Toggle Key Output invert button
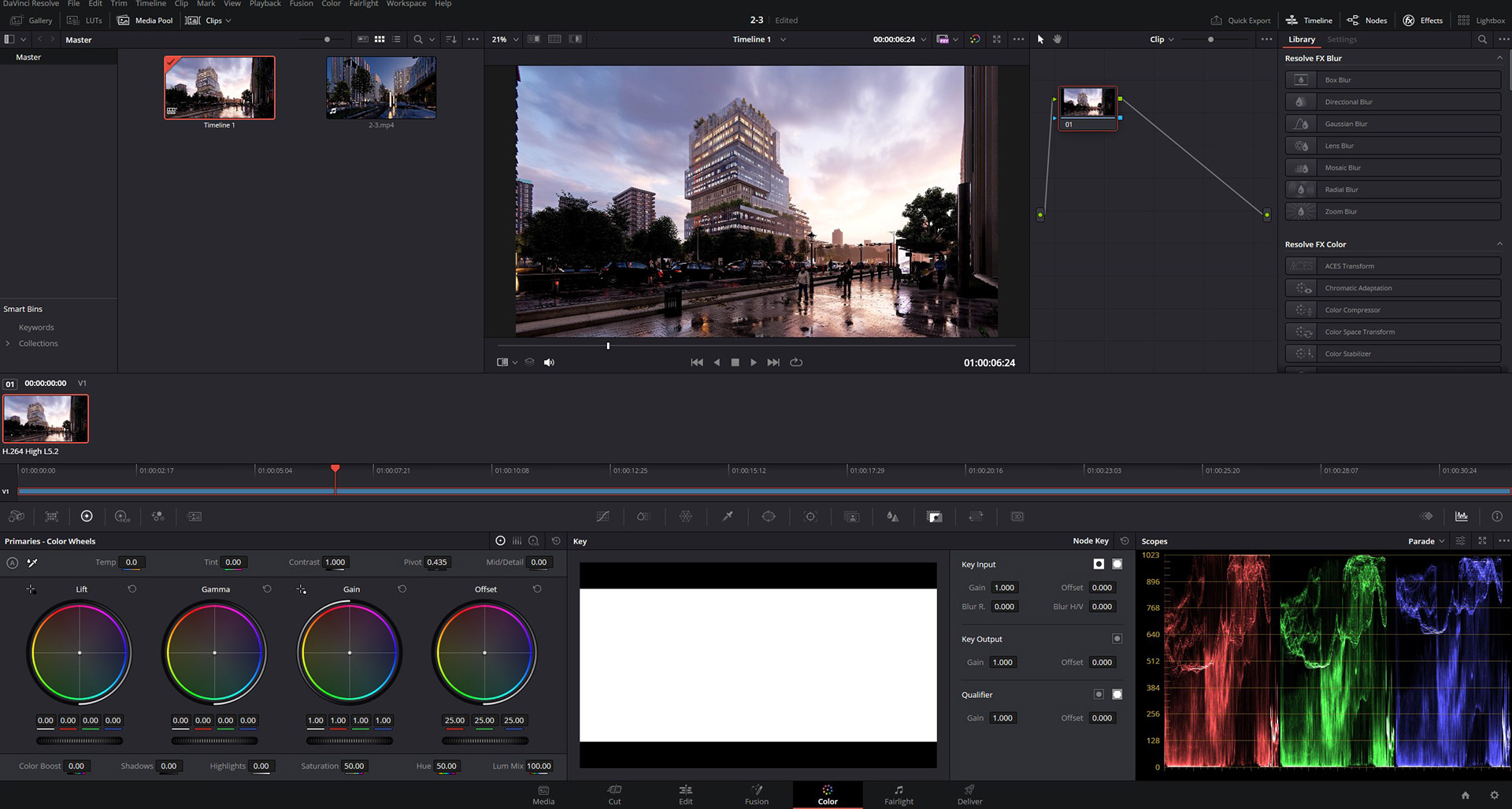 point(1117,639)
